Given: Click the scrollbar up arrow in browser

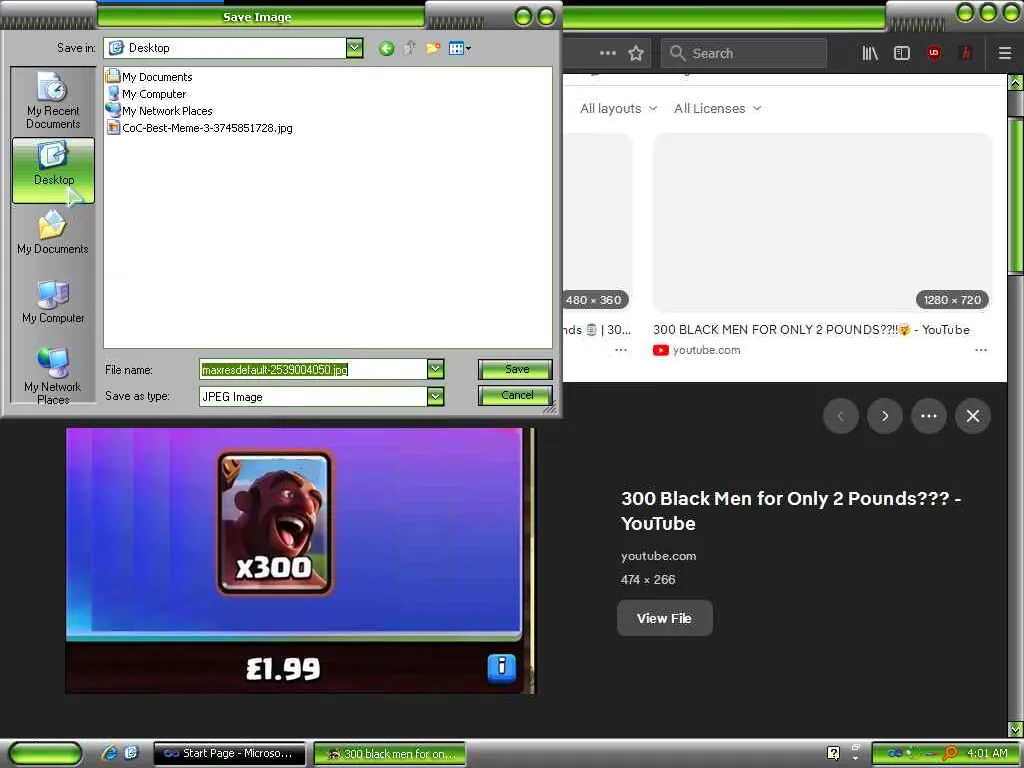Looking at the screenshot, I should point(1016,84).
